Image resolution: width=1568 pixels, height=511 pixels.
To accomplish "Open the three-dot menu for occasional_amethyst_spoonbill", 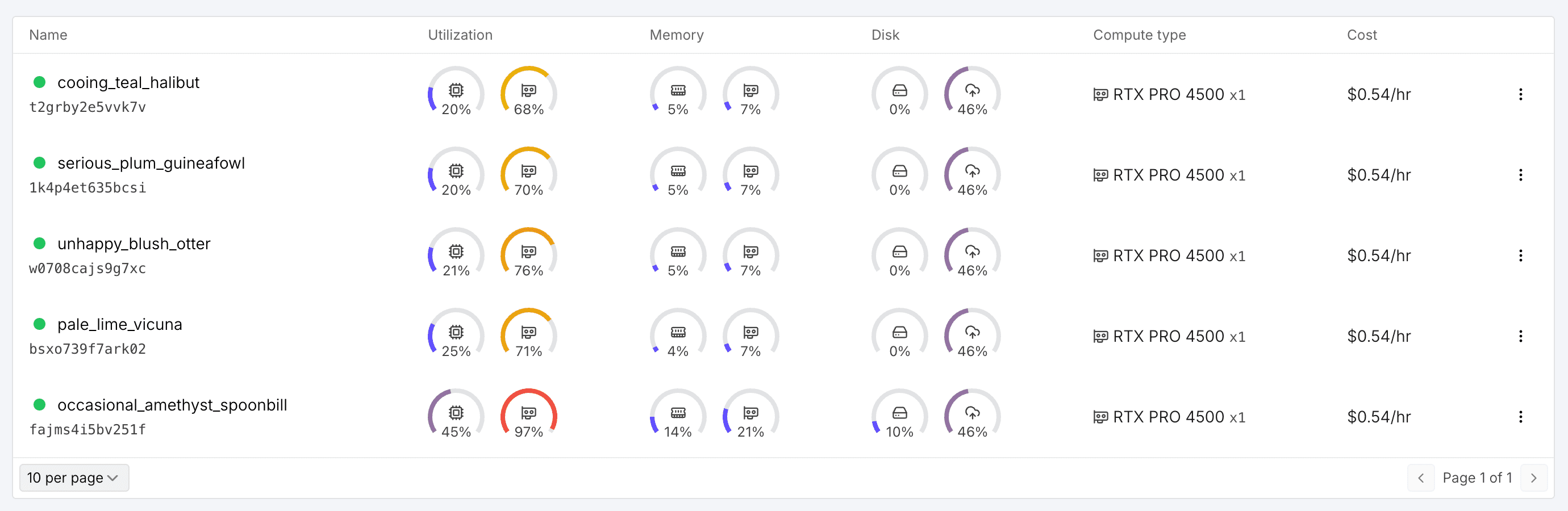I will pyautogui.click(x=1521, y=417).
